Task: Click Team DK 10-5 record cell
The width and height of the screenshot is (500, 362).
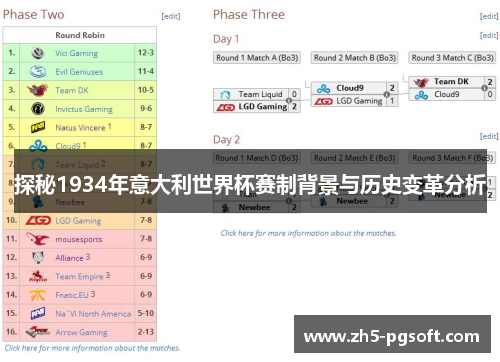Action: (146, 90)
